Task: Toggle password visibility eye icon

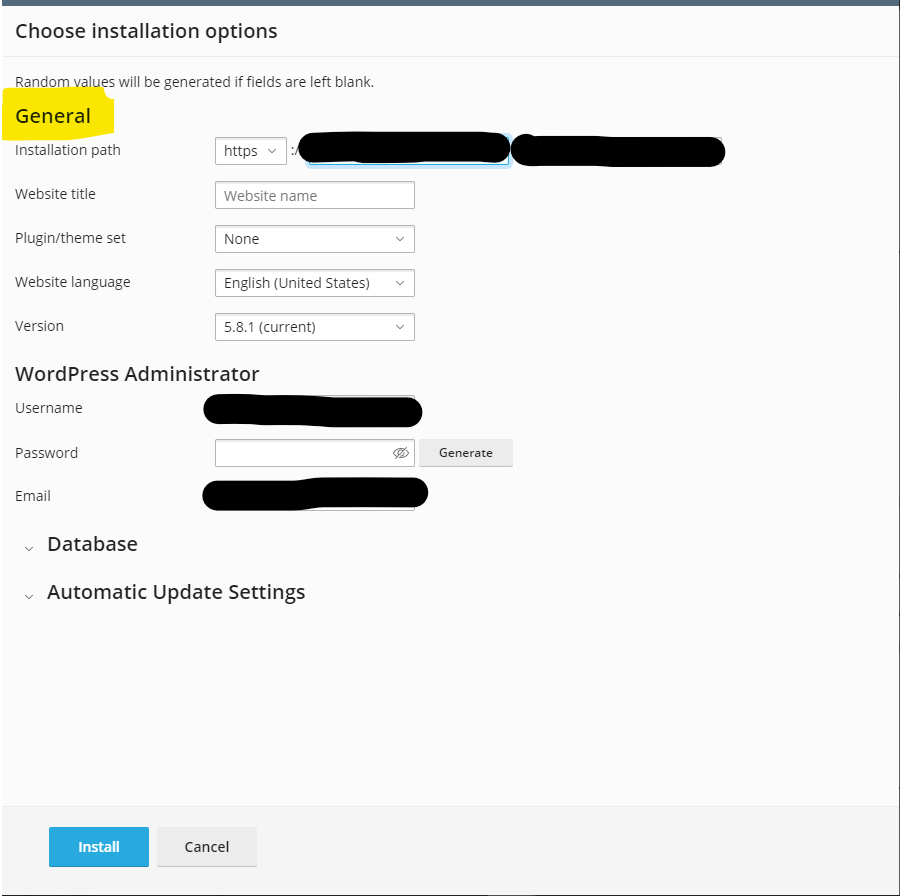Action: (401, 453)
